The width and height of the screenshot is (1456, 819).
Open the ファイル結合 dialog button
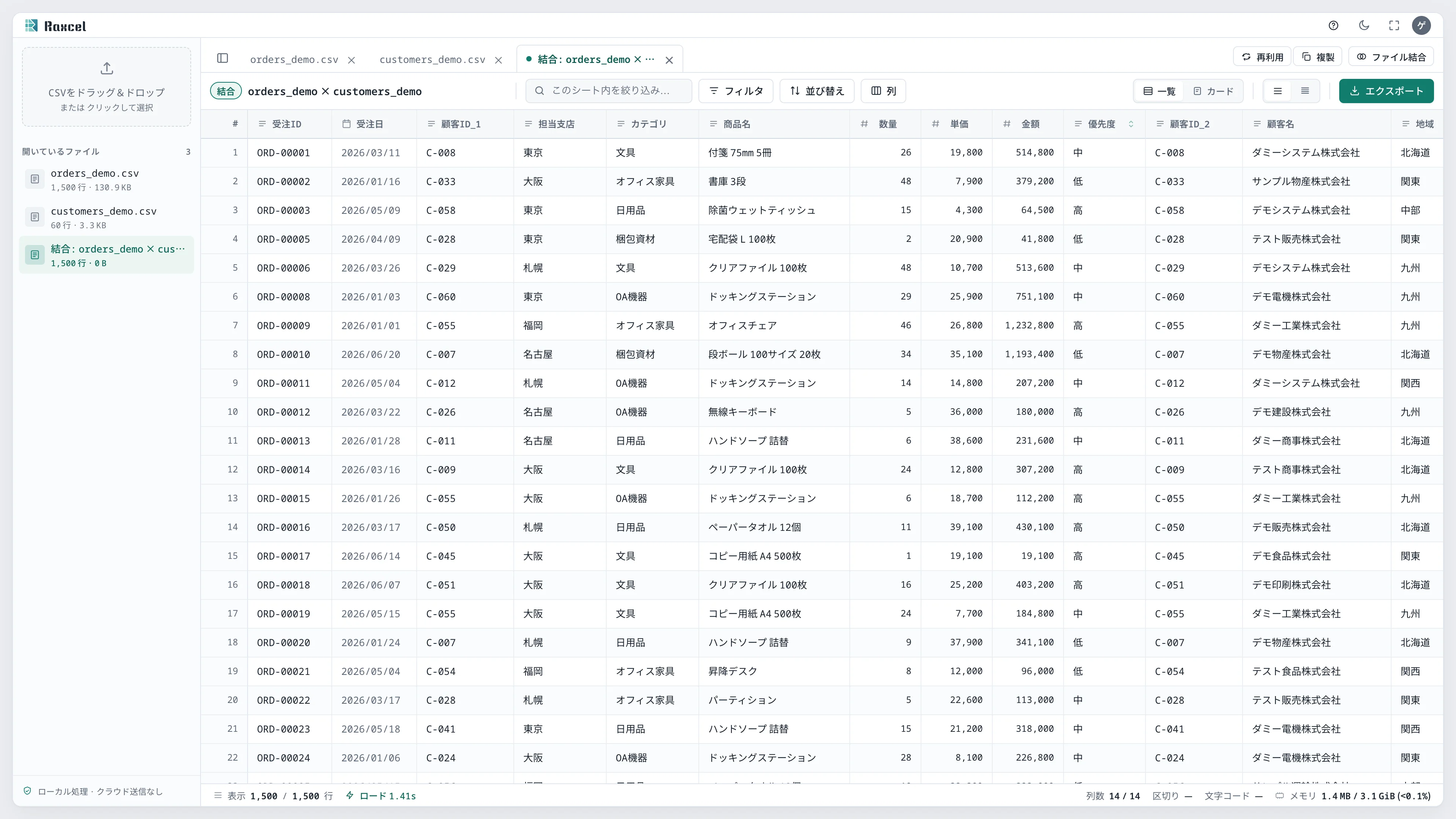(x=1391, y=57)
